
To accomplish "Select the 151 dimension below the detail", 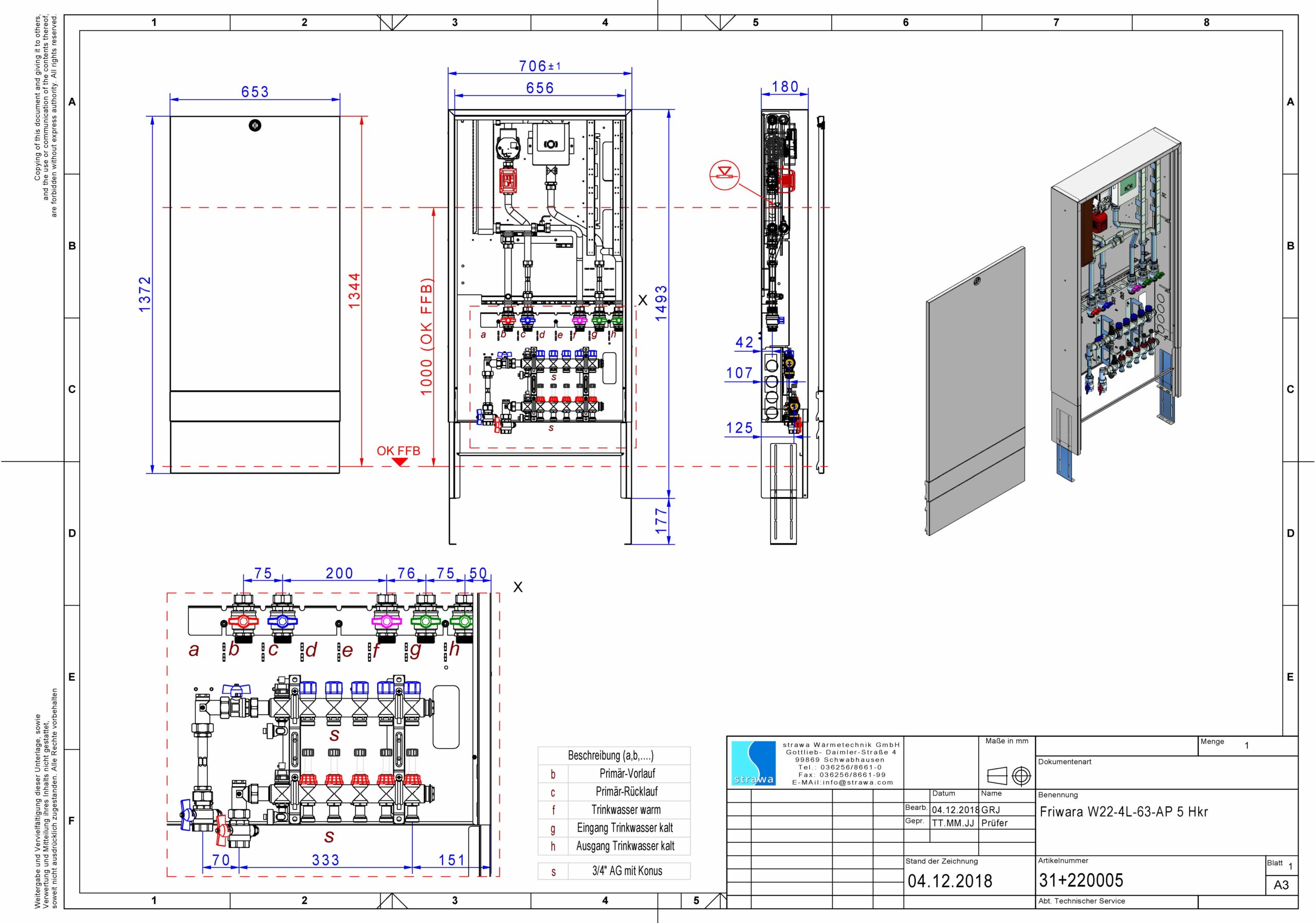I will pos(452,860).
